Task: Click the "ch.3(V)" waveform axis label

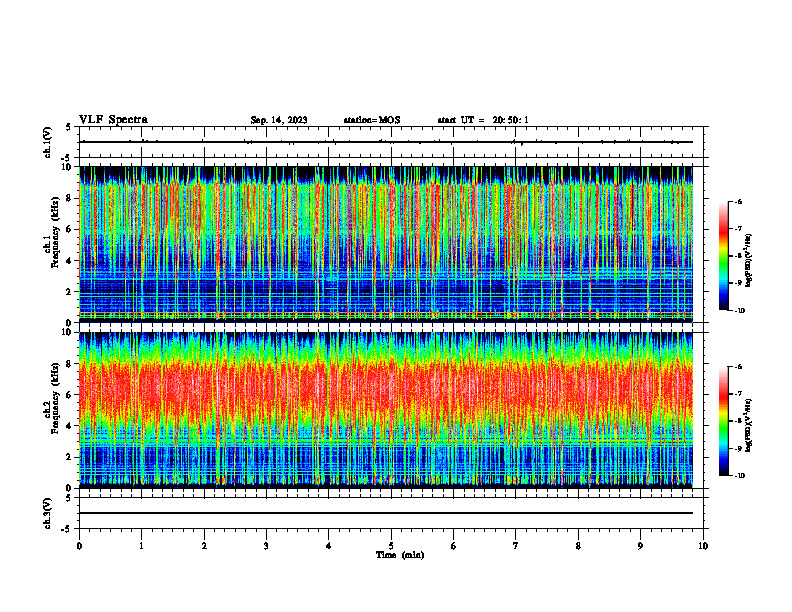Action: (x=48, y=513)
